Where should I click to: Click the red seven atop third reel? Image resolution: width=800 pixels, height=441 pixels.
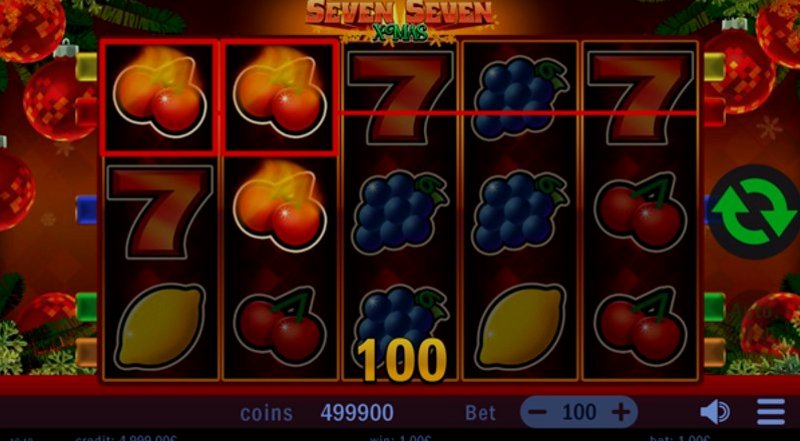[400, 98]
